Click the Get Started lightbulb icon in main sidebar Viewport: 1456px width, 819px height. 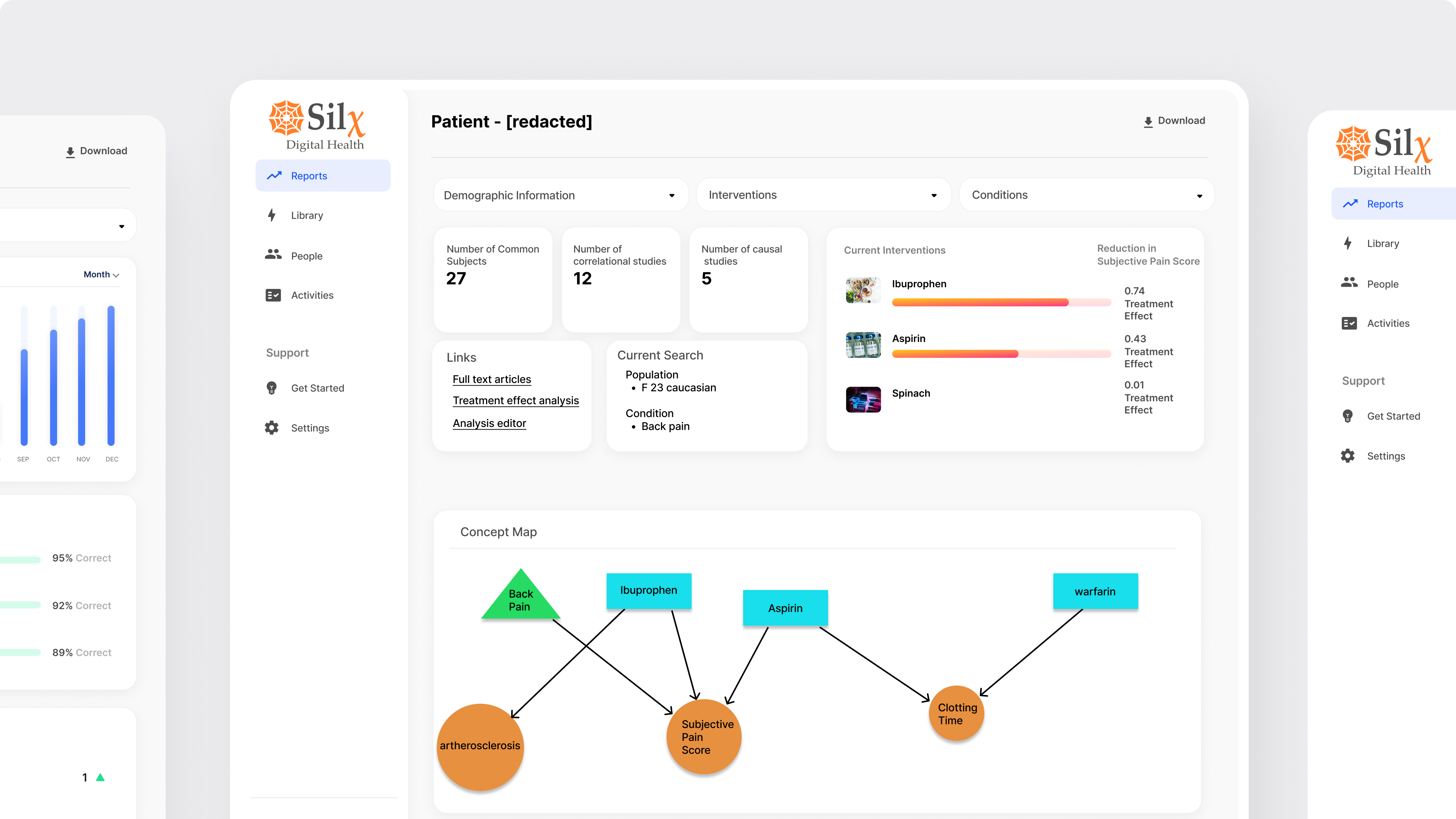tap(272, 388)
